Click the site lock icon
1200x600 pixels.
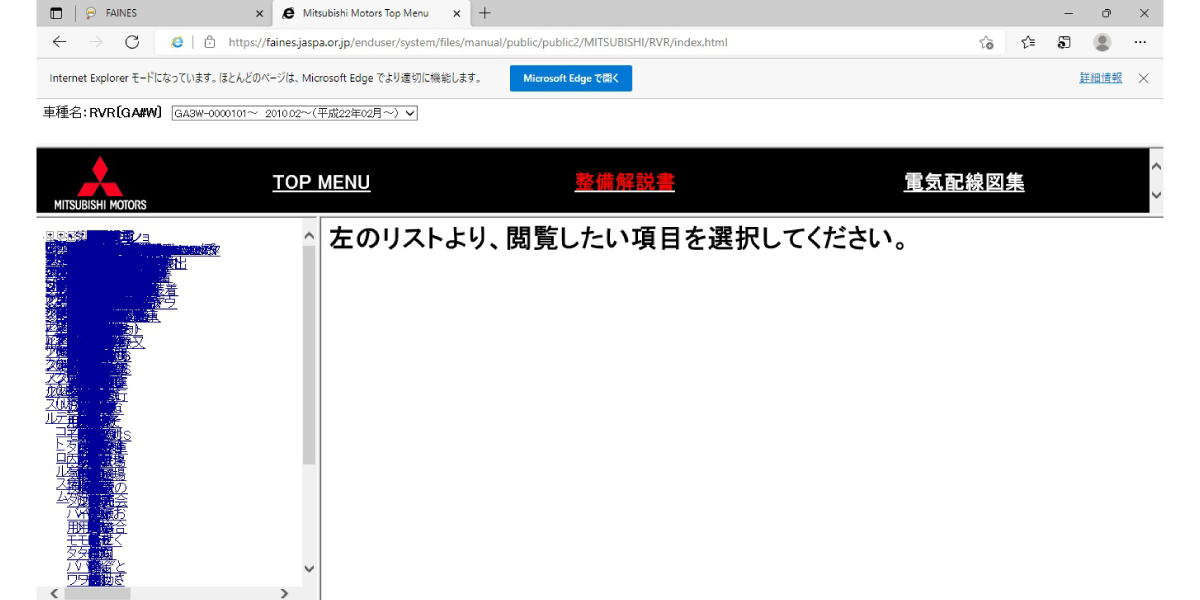tap(210, 42)
